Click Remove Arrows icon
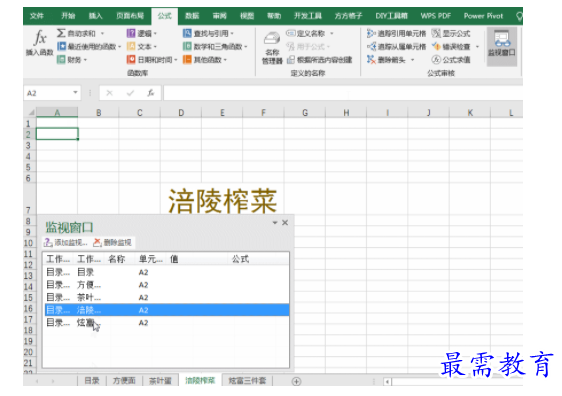 371,59
